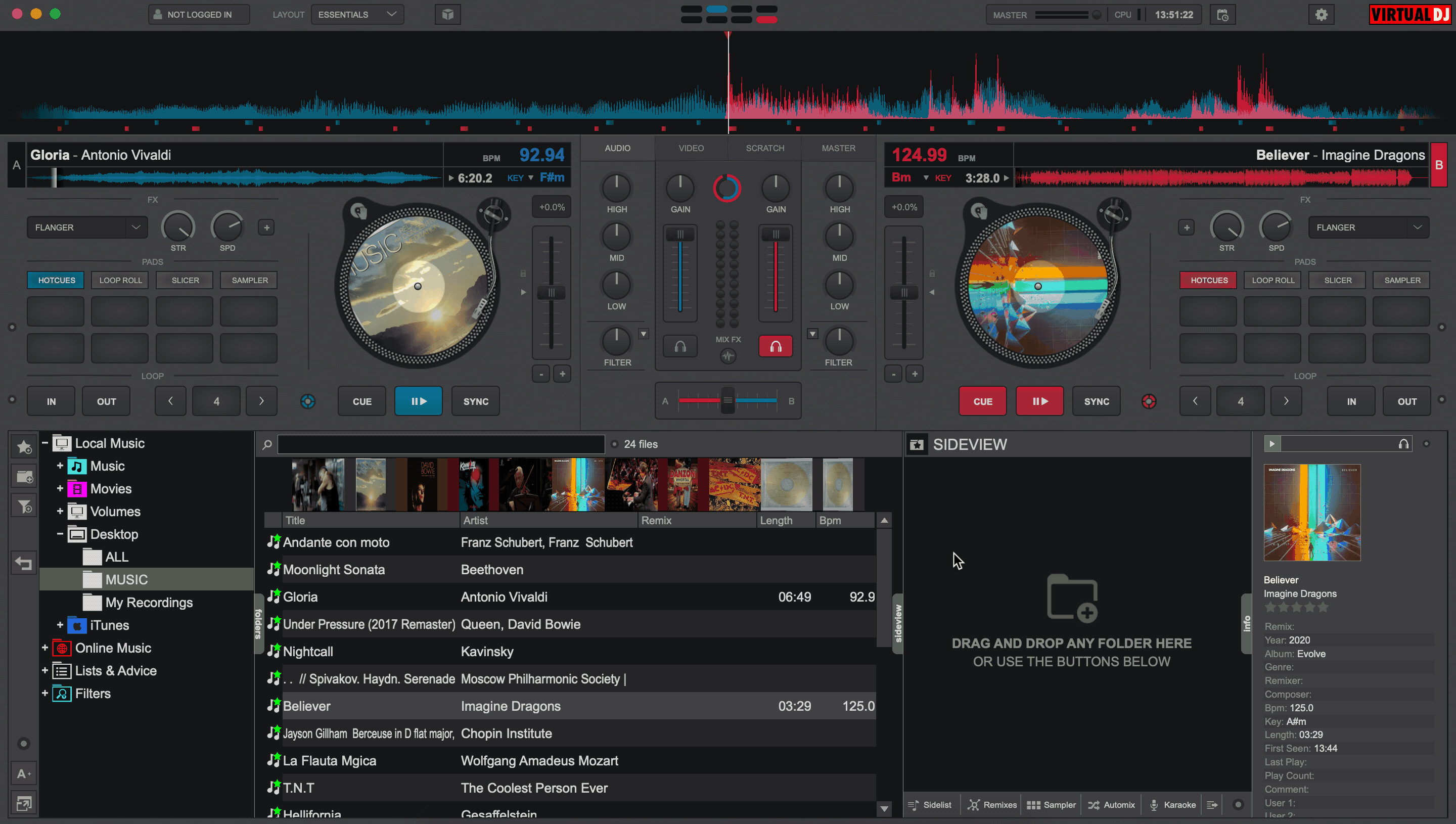Viewport: 1456px width, 824px height.
Task: Switch to the MASTER mixer tab
Action: tap(838, 148)
